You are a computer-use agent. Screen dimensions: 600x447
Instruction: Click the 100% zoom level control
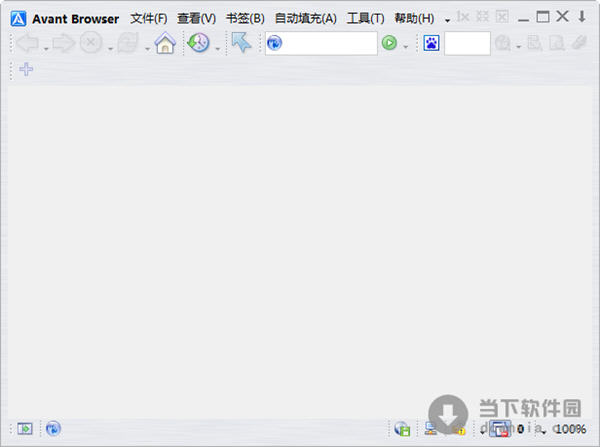coord(571,428)
